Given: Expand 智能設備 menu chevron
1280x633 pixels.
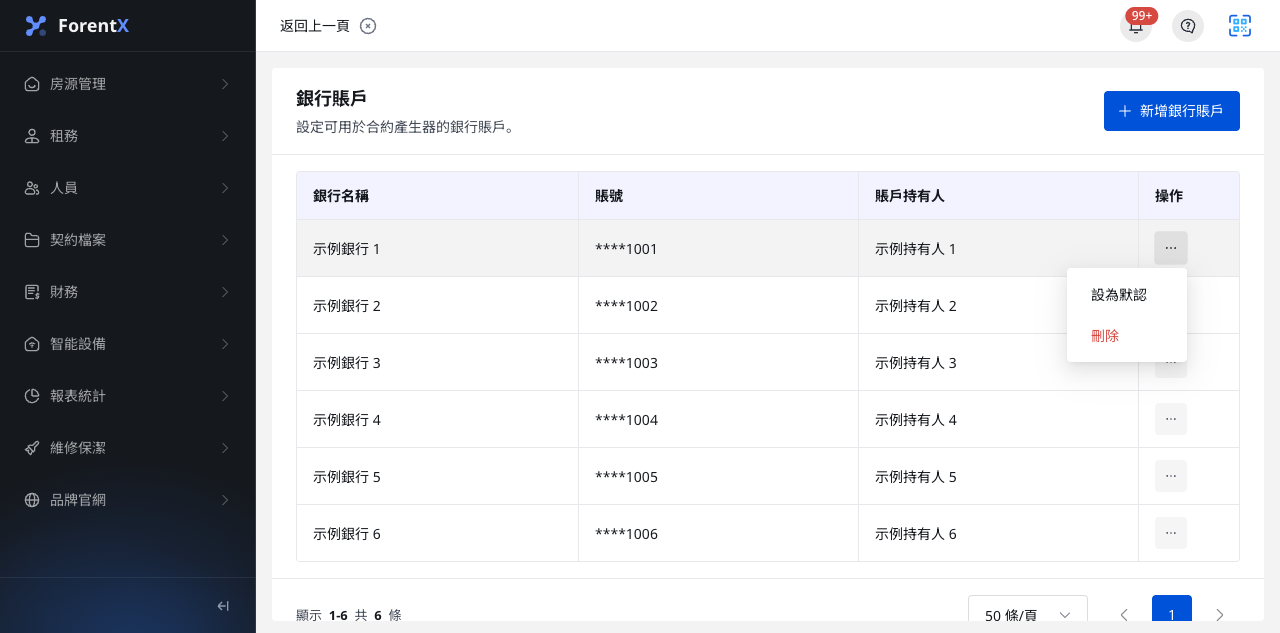Looking at the screenshot, I should click(x=225, y=344).
